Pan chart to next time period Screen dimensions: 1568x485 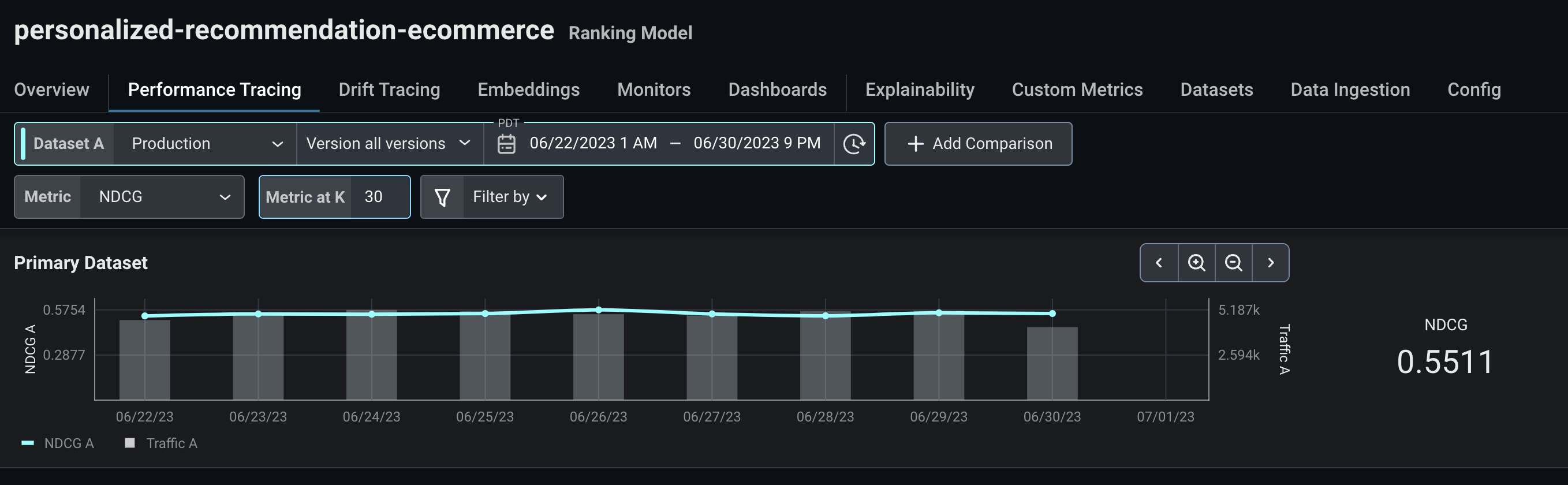pos(1271,263)
